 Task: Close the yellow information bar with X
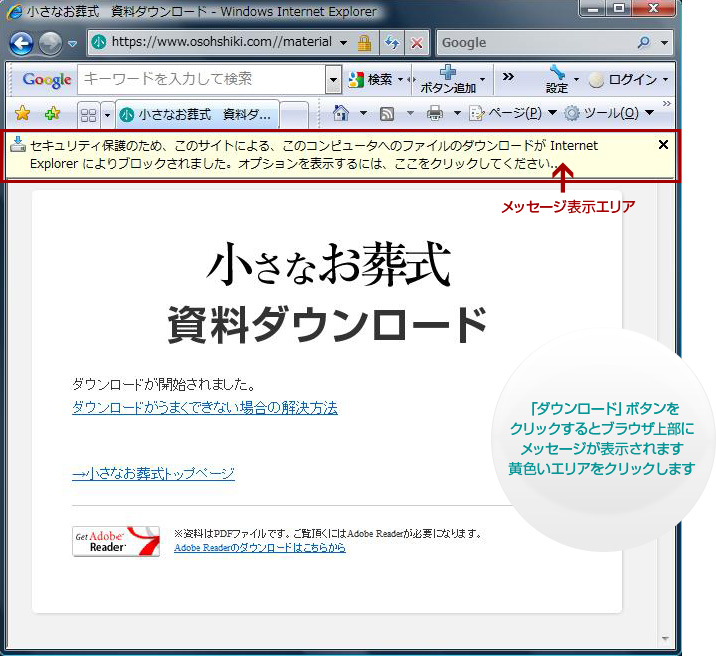[x=663, y=145]
